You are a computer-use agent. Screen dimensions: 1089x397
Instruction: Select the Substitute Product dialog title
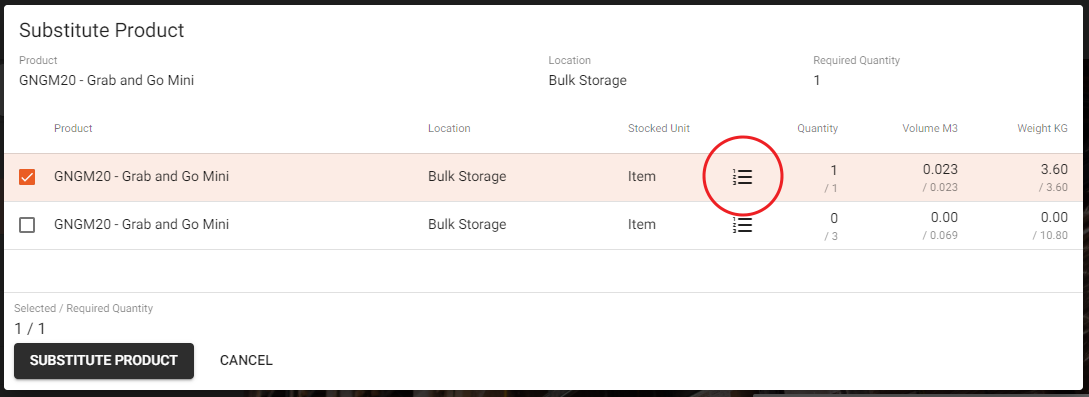[x=101, y=31]
